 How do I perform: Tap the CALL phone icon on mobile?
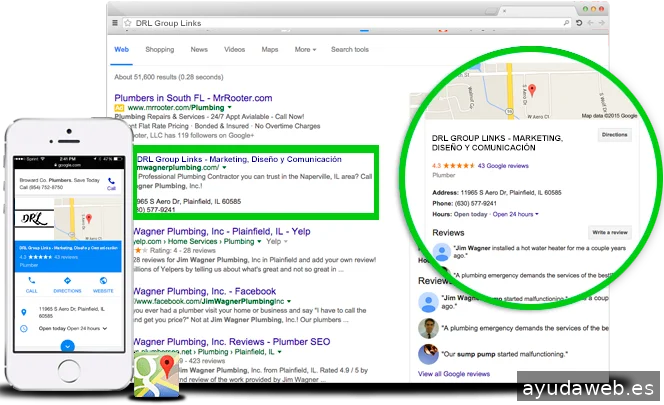coord(33,280)
